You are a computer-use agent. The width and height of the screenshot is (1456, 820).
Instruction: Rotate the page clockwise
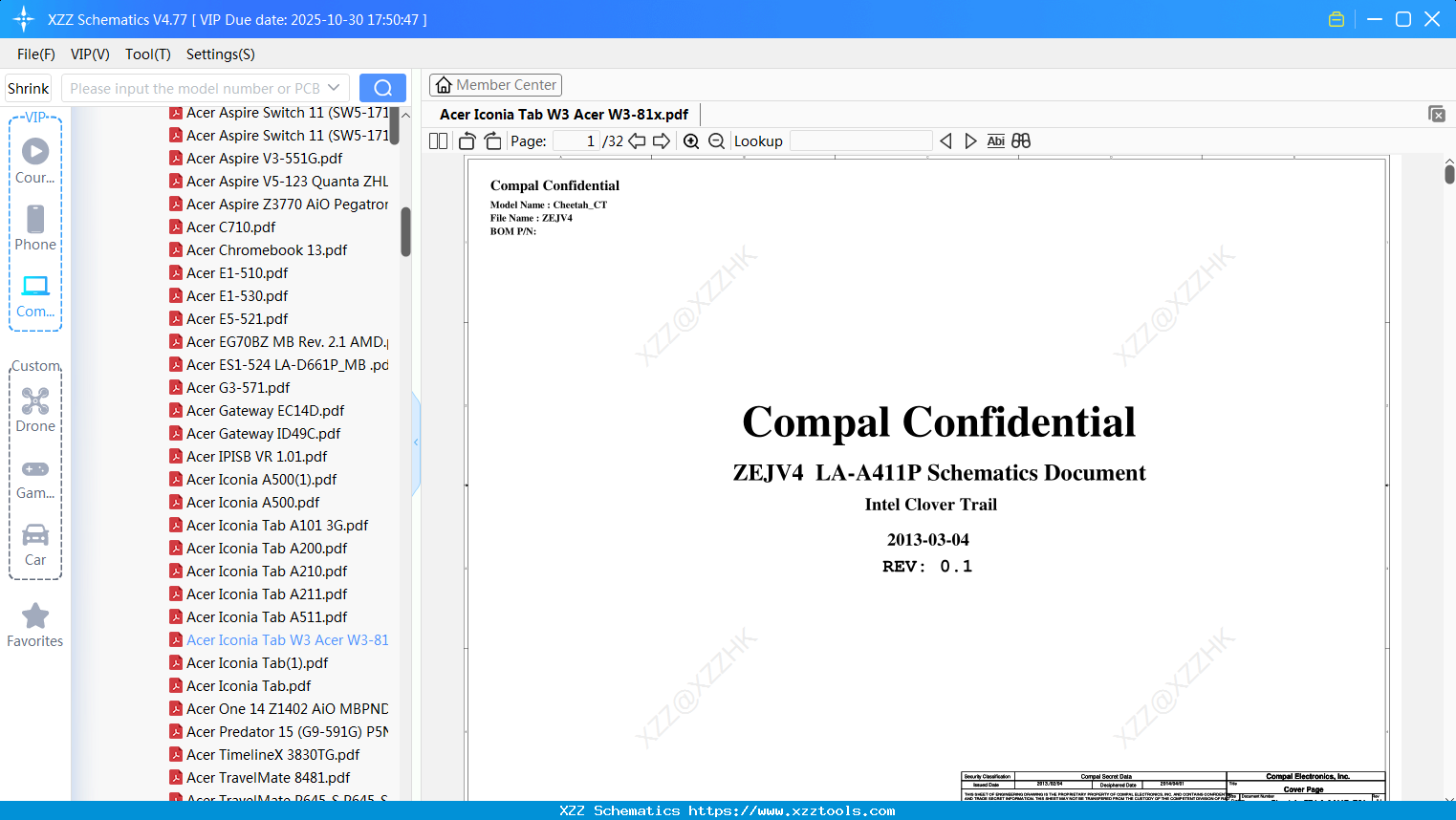pyautogui.click(x=492, y=141)
